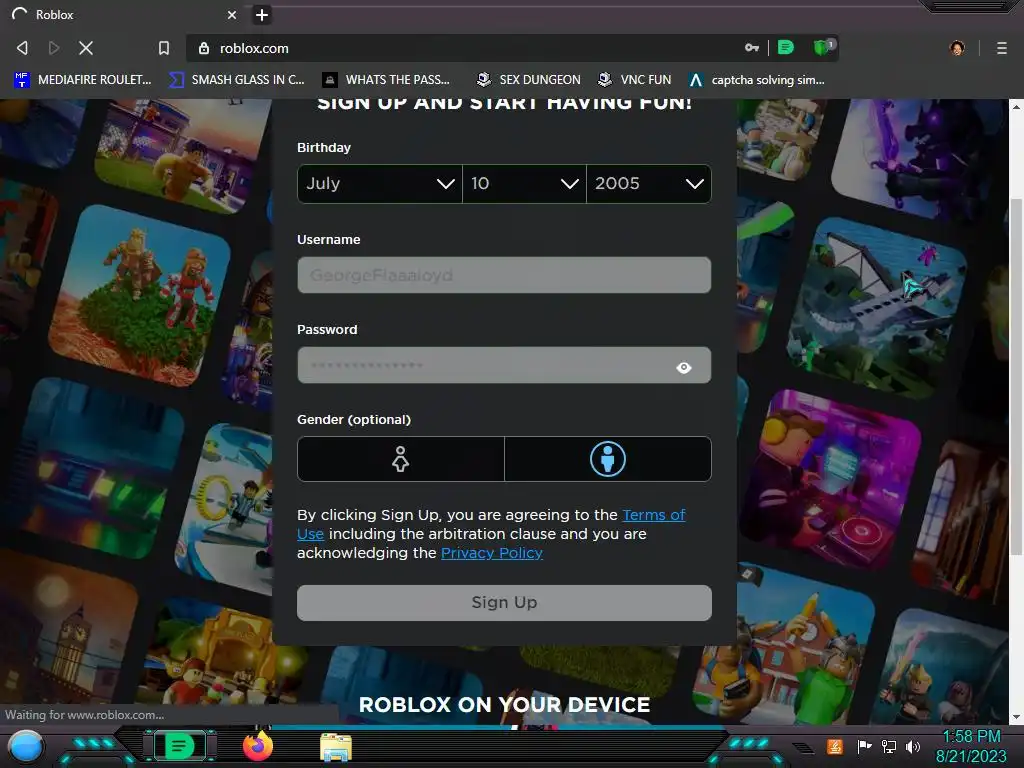This screenshot has height=768, width=1024.
Task: Click the Password input field
Action: pyautogui.click(x=504, y=365)
